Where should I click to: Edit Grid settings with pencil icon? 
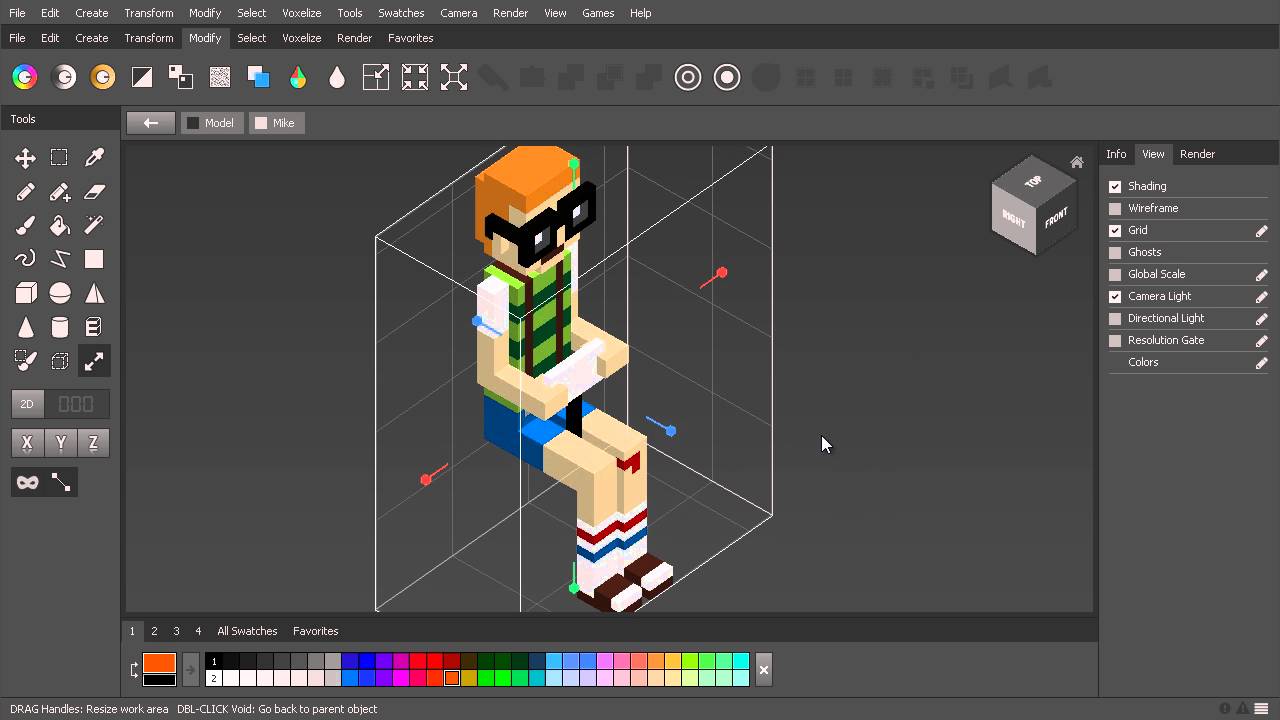click(1262, 231)
